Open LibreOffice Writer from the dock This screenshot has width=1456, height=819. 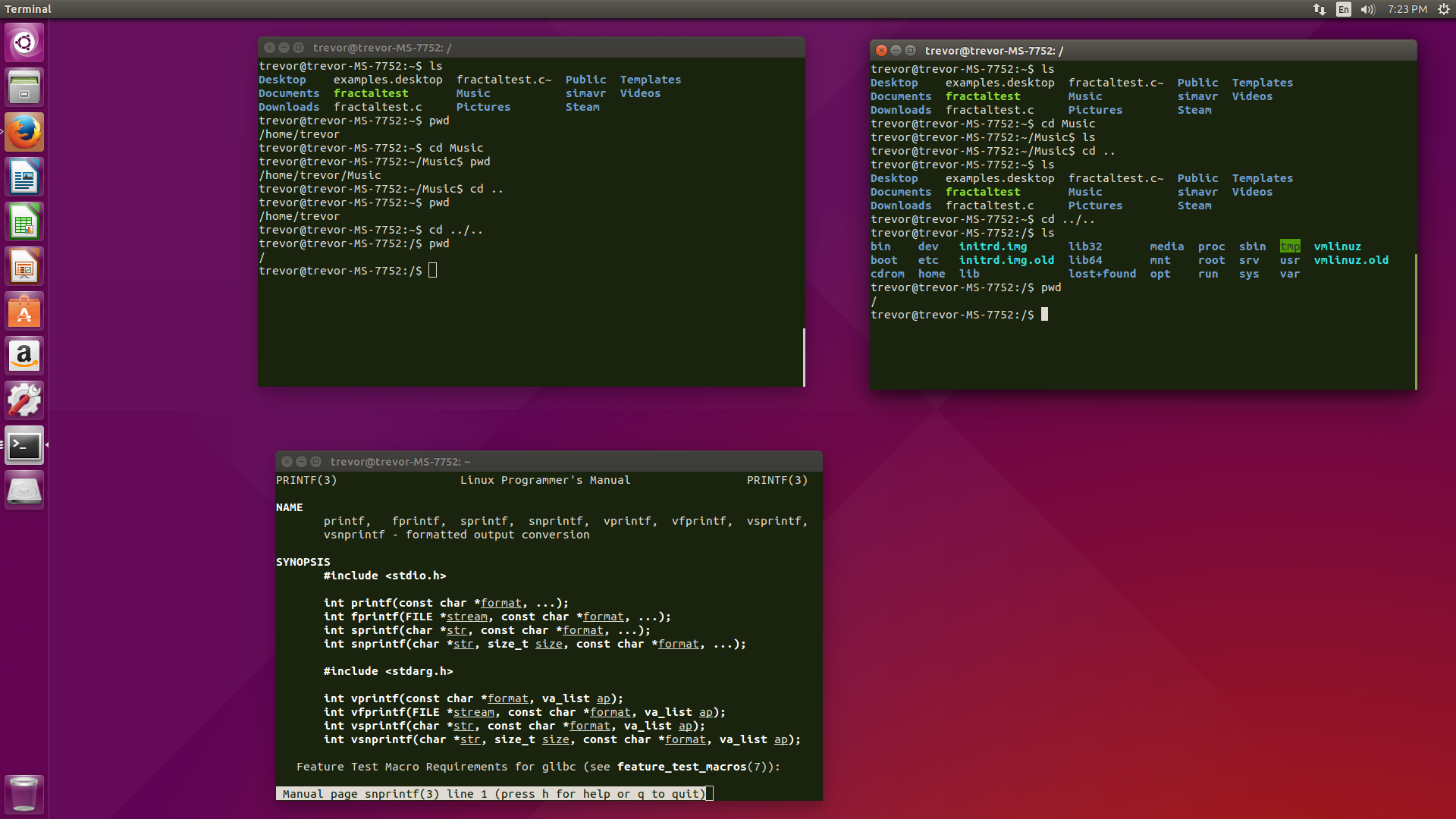coord(24,177)
